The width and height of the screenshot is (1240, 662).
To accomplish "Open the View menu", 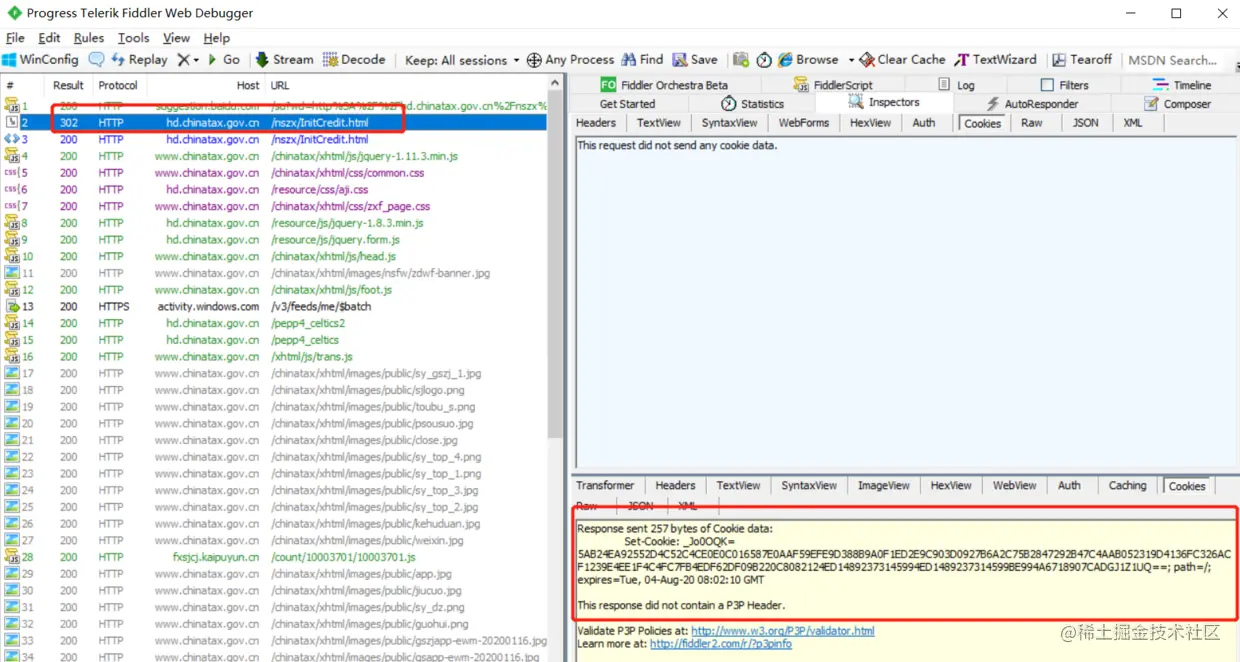I will pos(176,38).
